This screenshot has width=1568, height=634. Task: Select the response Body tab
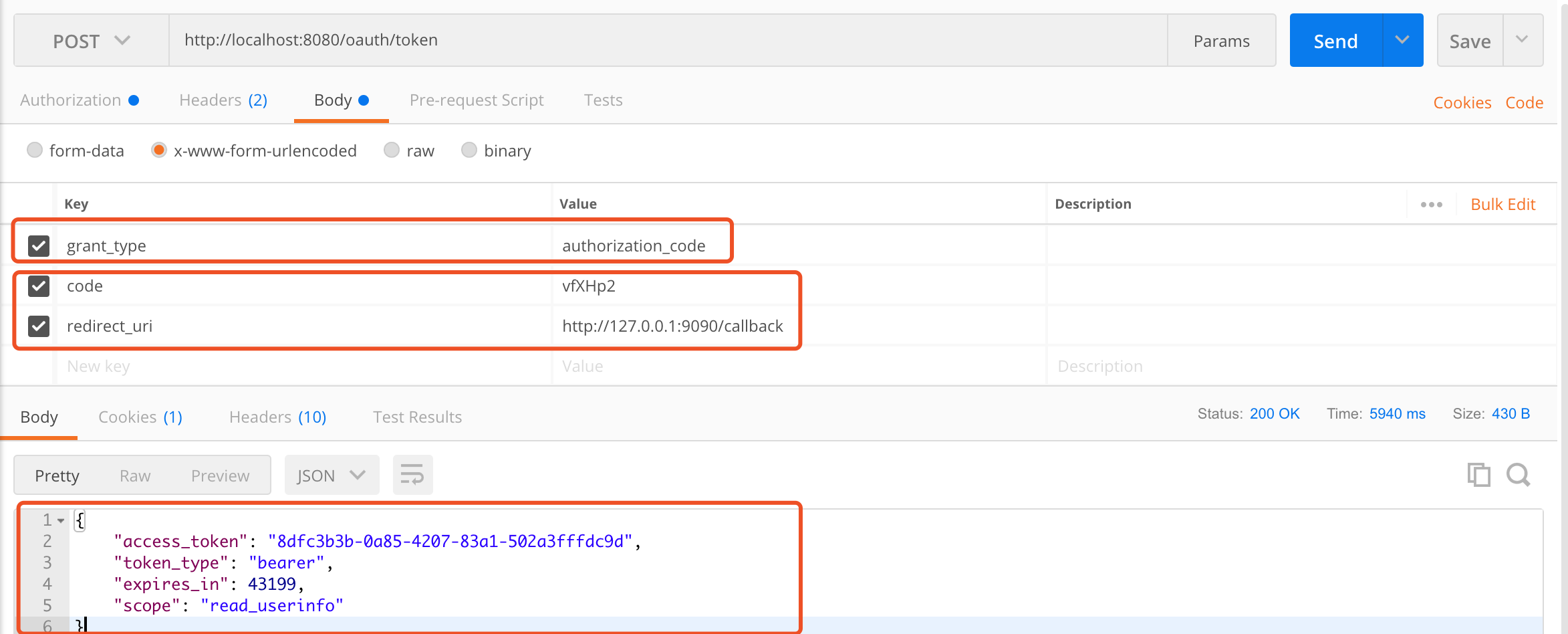click(39, 417)
